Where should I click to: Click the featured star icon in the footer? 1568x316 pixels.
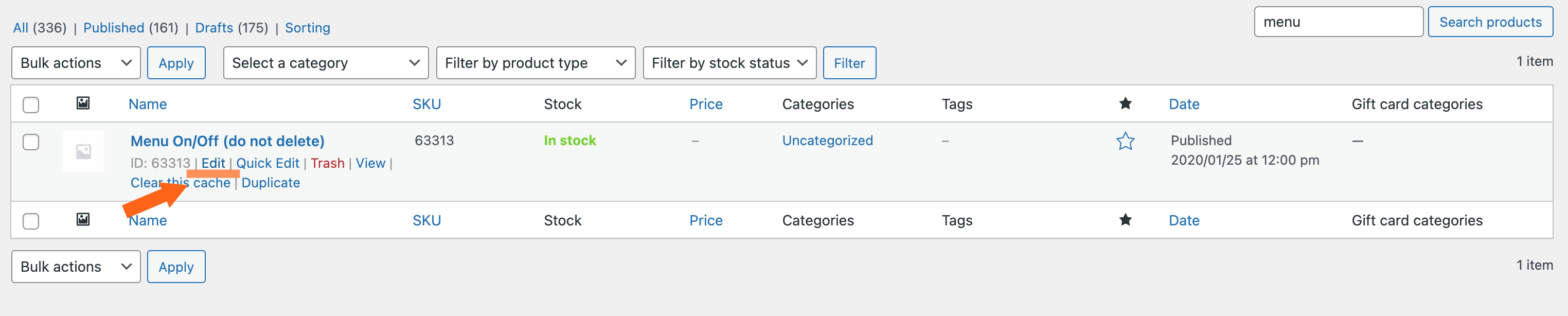pyautogui.click(x=1125, y=220)
